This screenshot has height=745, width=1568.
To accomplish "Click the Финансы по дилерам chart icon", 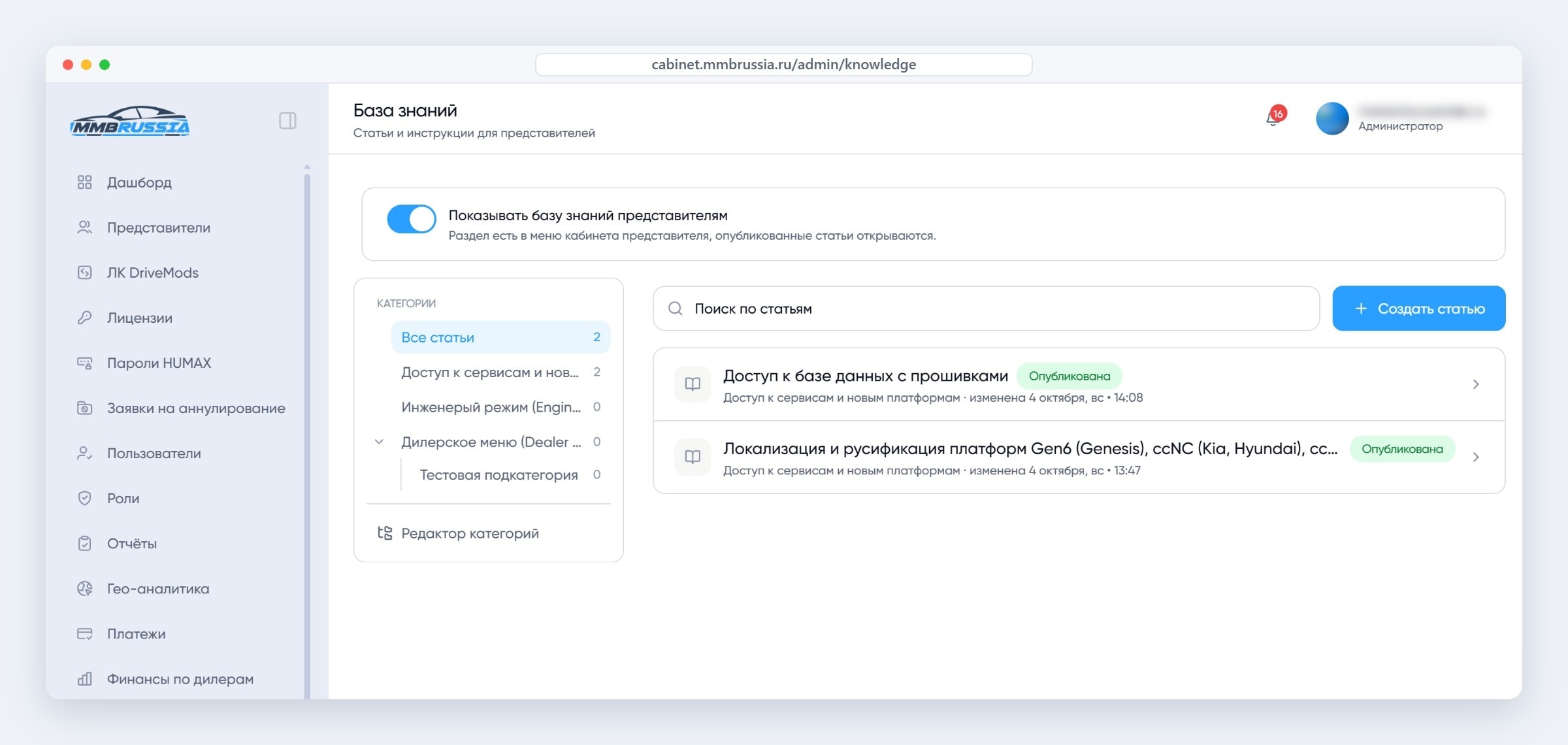I will click(85, 678).
